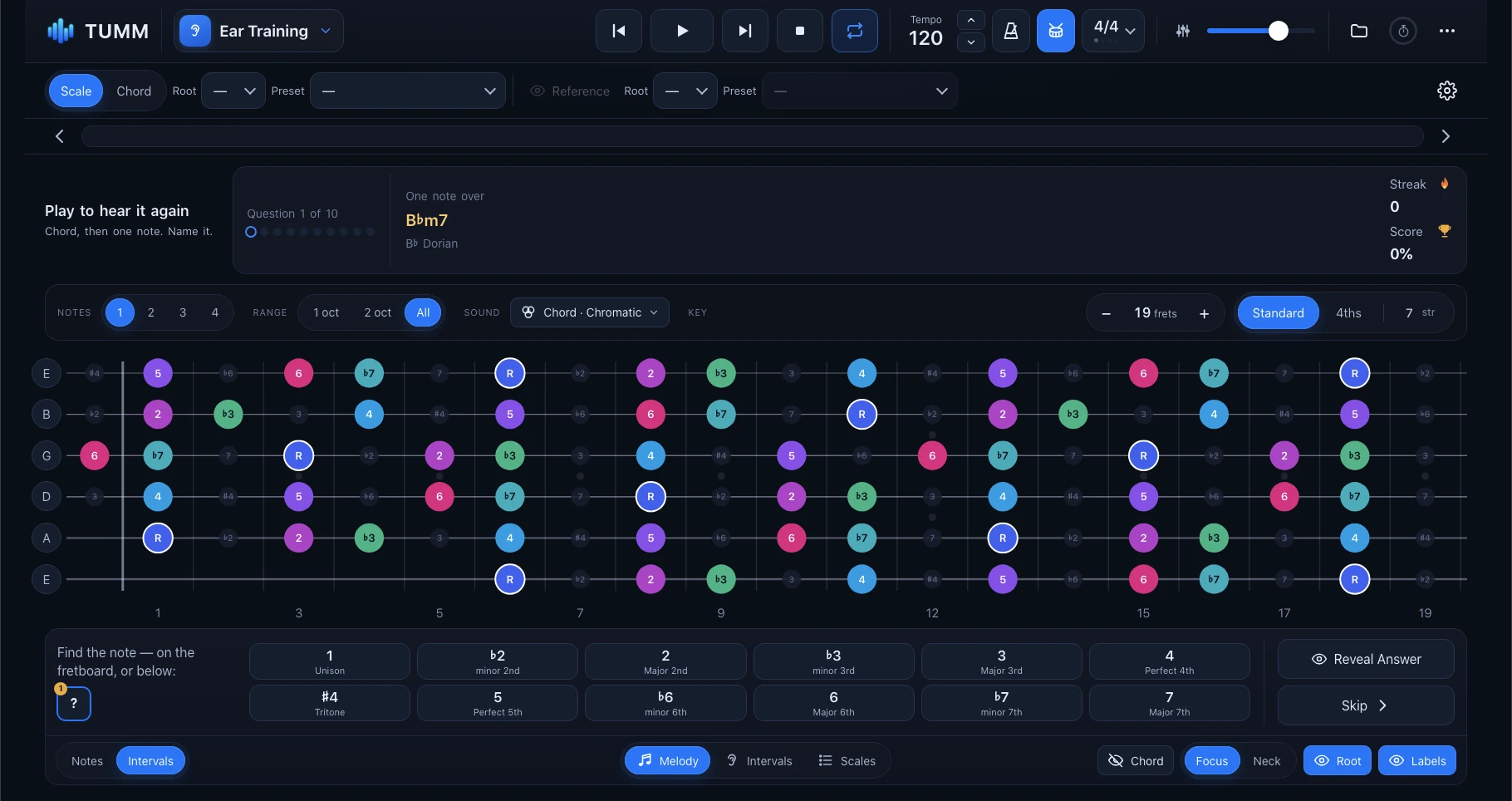Select the 4ths tuning tab
The height and width of the screenshot is (801, 1512).
coord(1348,312)
